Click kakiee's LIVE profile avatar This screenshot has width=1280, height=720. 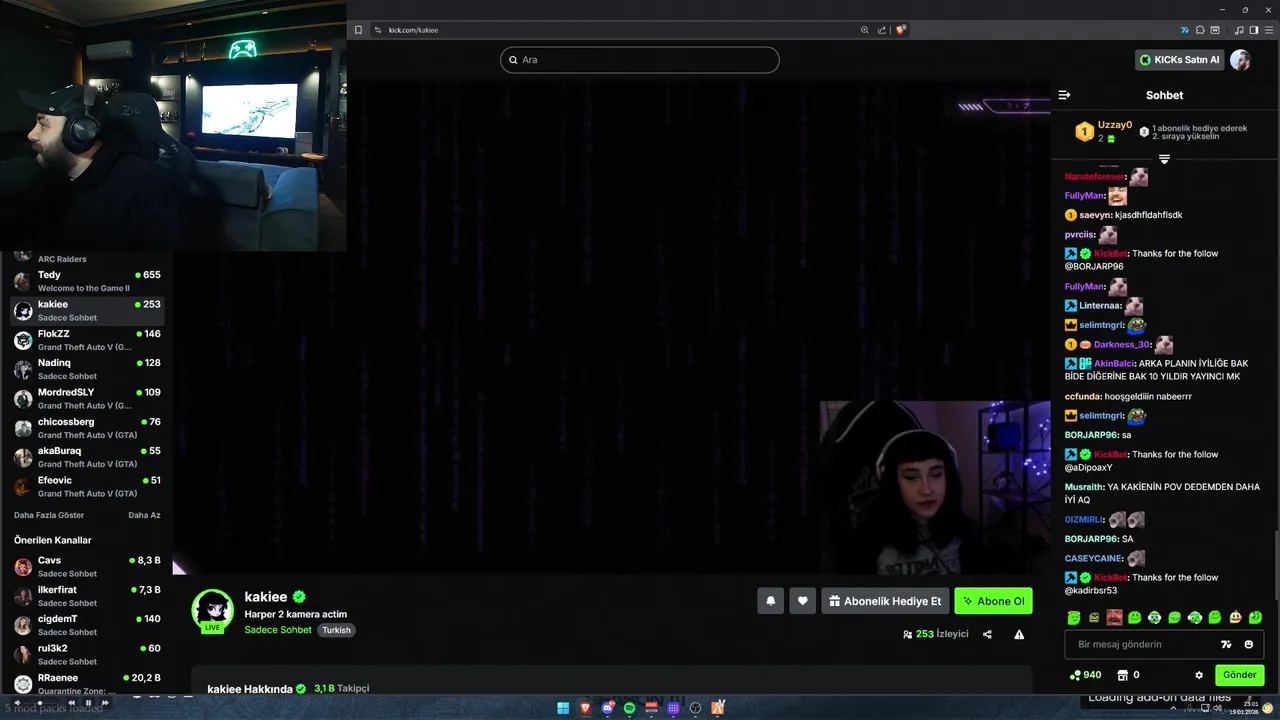click(x=212, y=611)
